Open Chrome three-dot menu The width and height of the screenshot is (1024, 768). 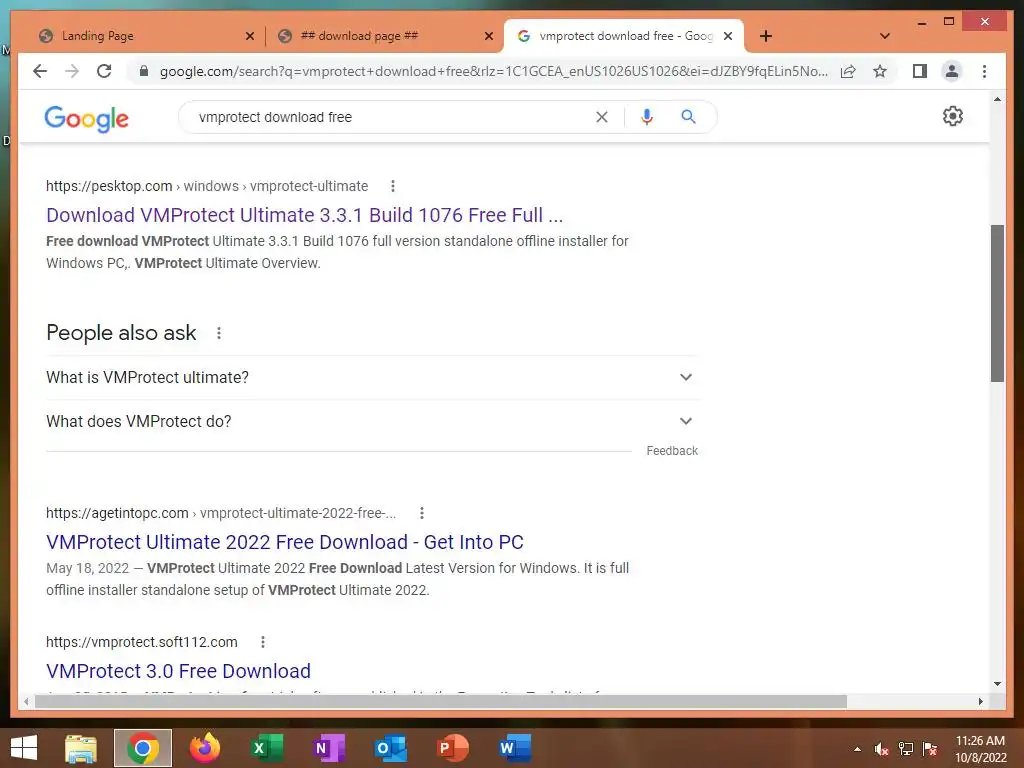pyautogui.click(x=984, y=71)
